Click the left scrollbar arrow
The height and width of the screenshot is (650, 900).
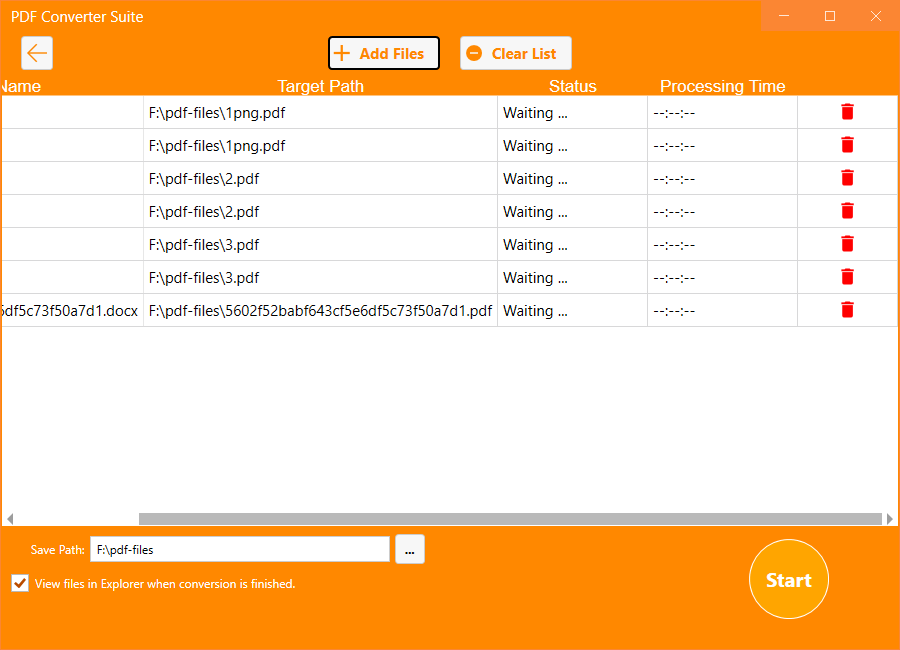tap(8, 518)
